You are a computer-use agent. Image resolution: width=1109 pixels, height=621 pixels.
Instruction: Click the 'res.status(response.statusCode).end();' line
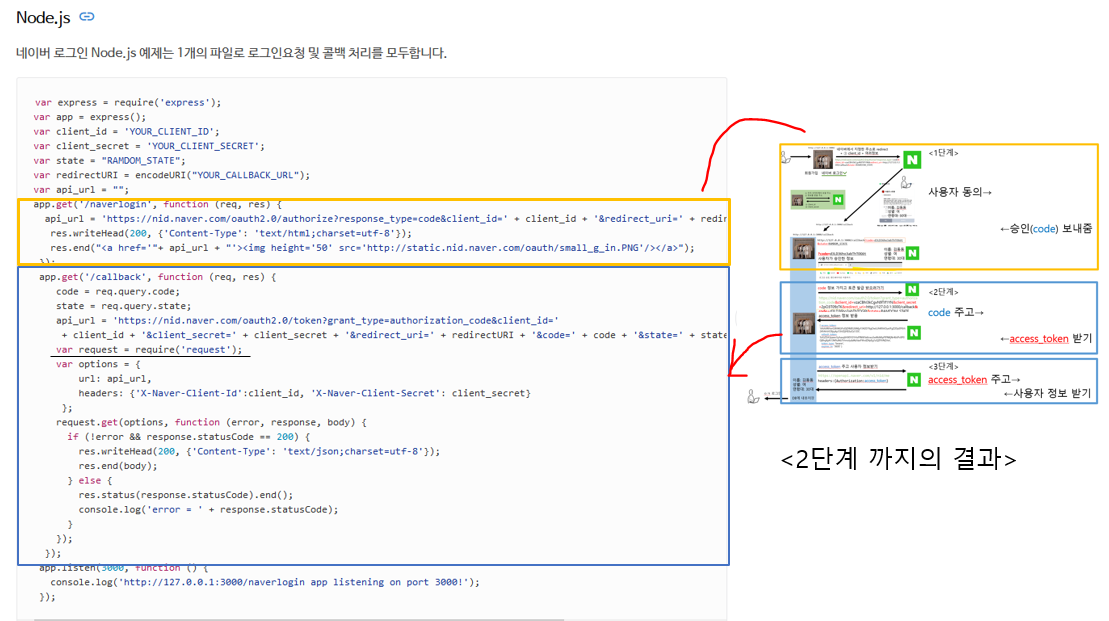(x=185, y=495)
